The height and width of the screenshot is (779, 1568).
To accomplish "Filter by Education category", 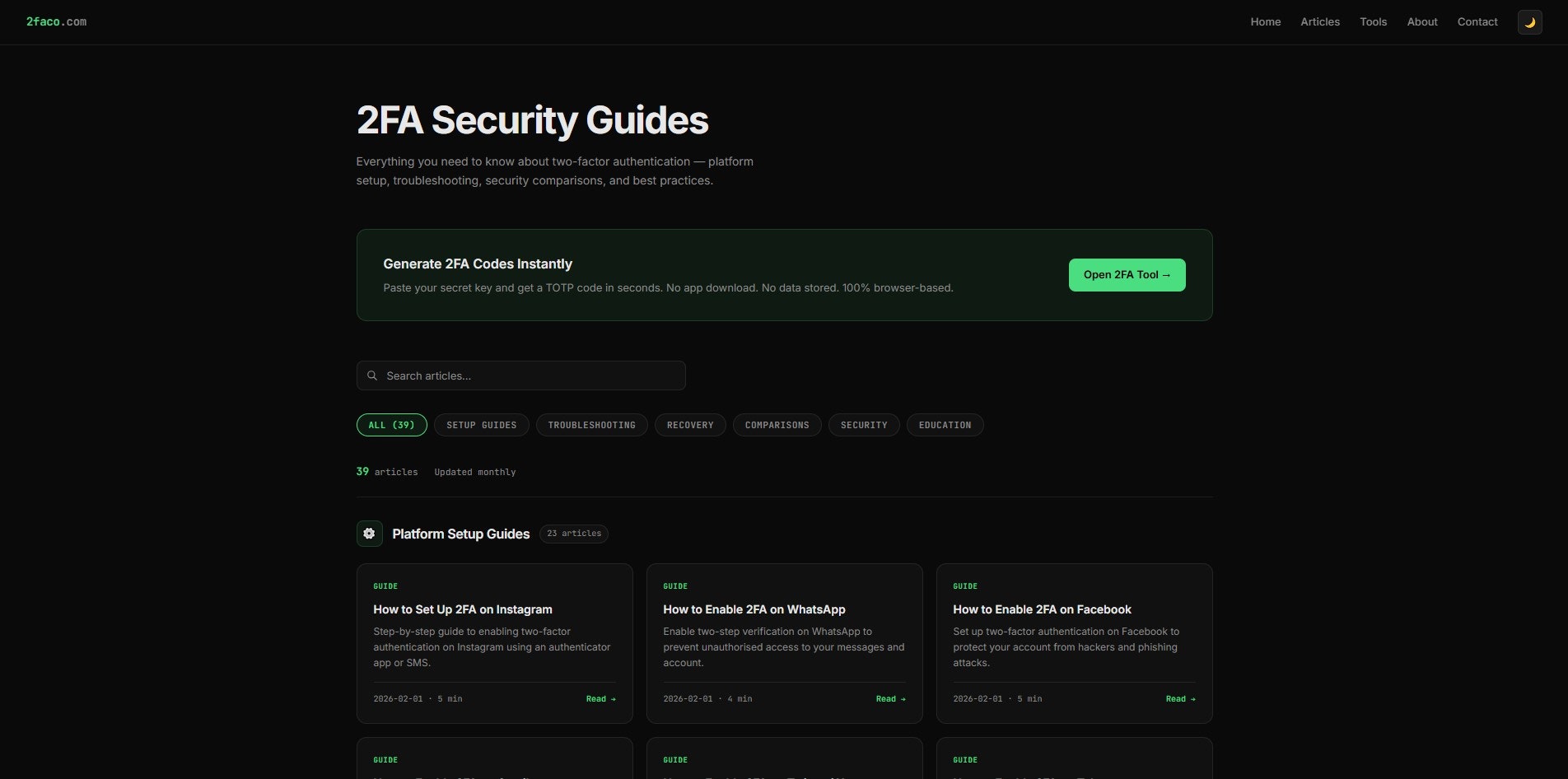I will tap(945, 425).
